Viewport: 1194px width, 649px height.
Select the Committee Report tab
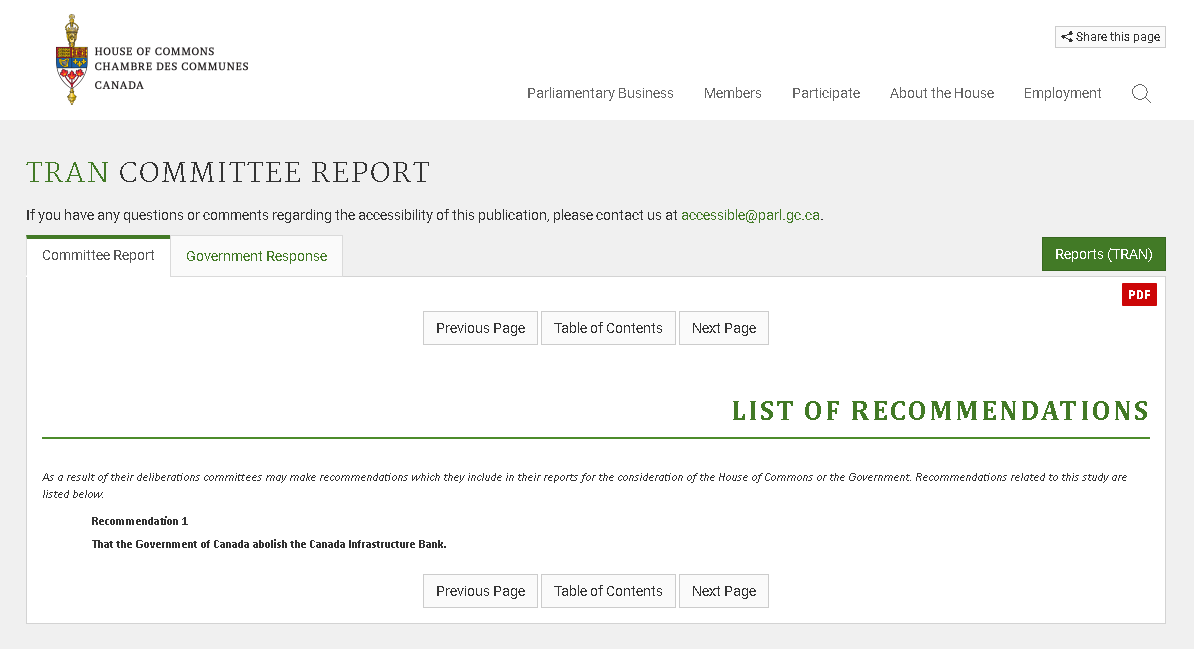(x=98, y=256)
